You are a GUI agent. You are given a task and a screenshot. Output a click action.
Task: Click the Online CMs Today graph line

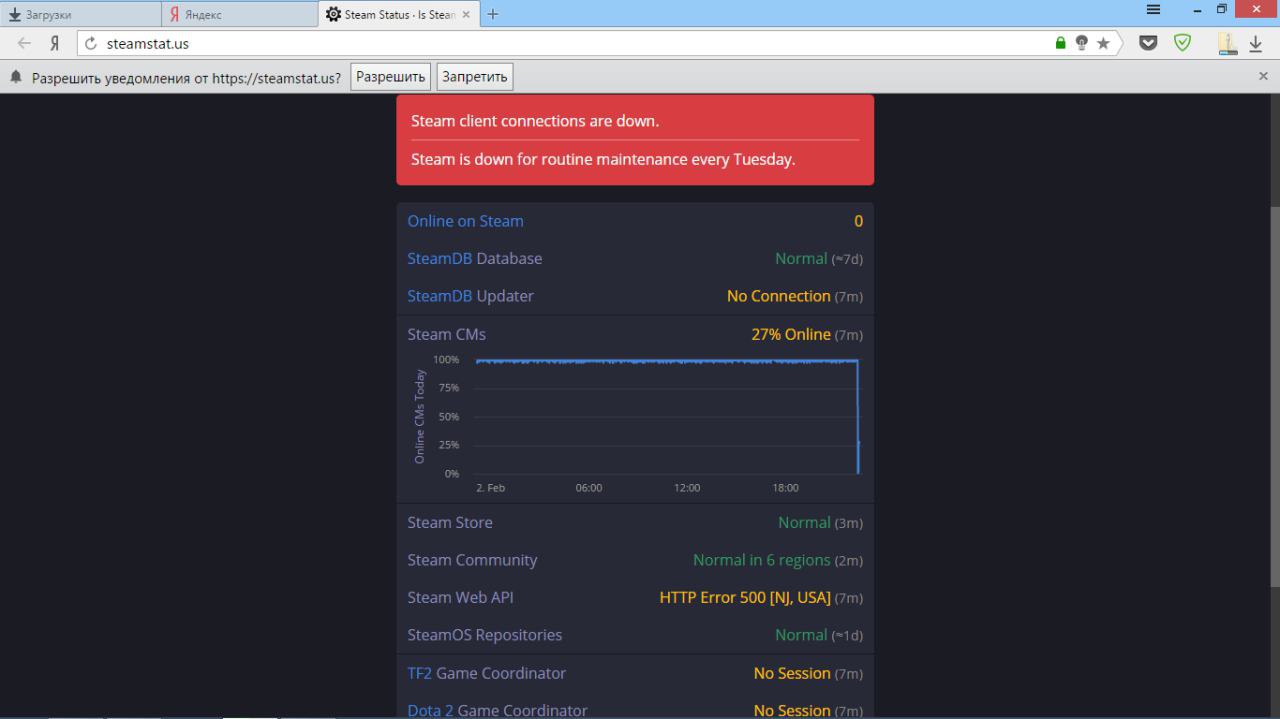(x=667, y=361)
